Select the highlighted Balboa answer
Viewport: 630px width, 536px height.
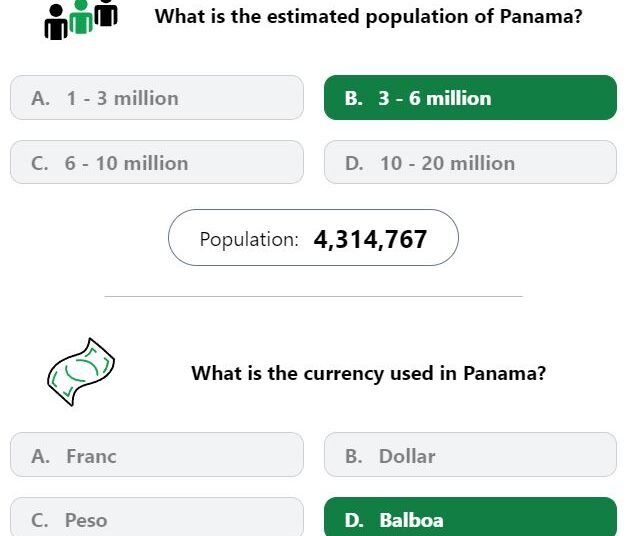(470, 518)
